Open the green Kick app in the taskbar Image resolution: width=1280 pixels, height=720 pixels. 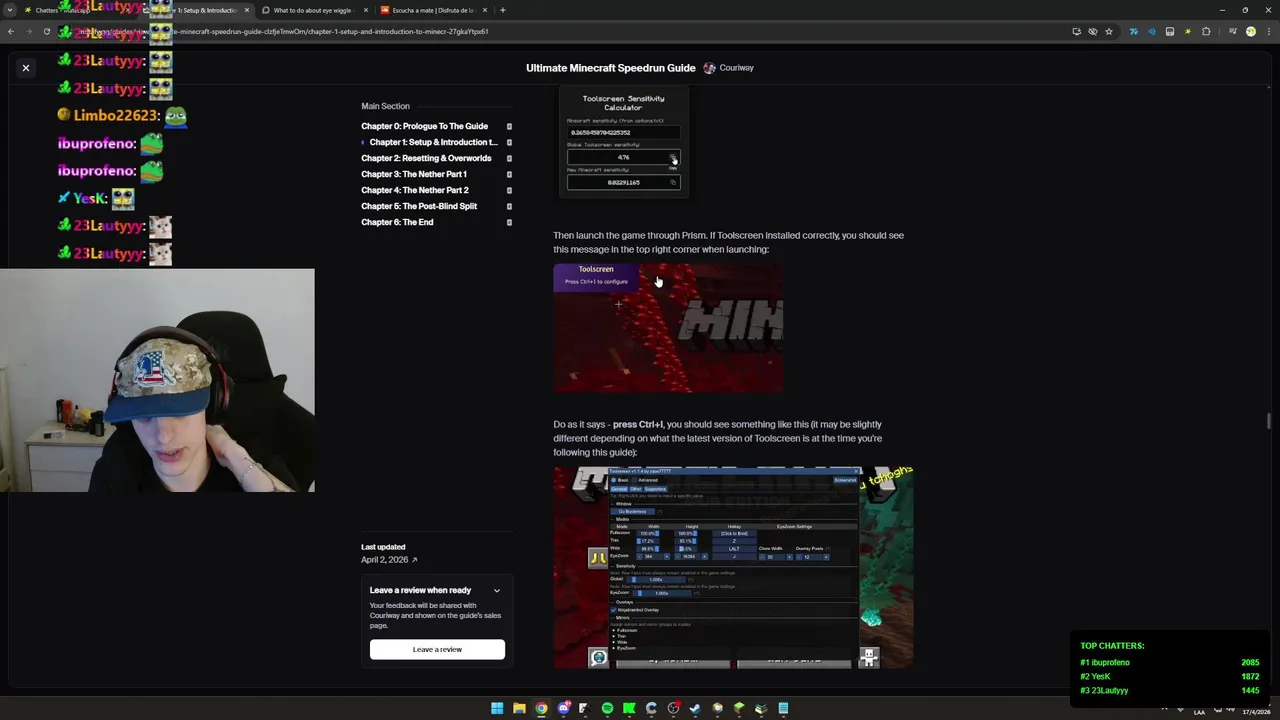[629, 708]
